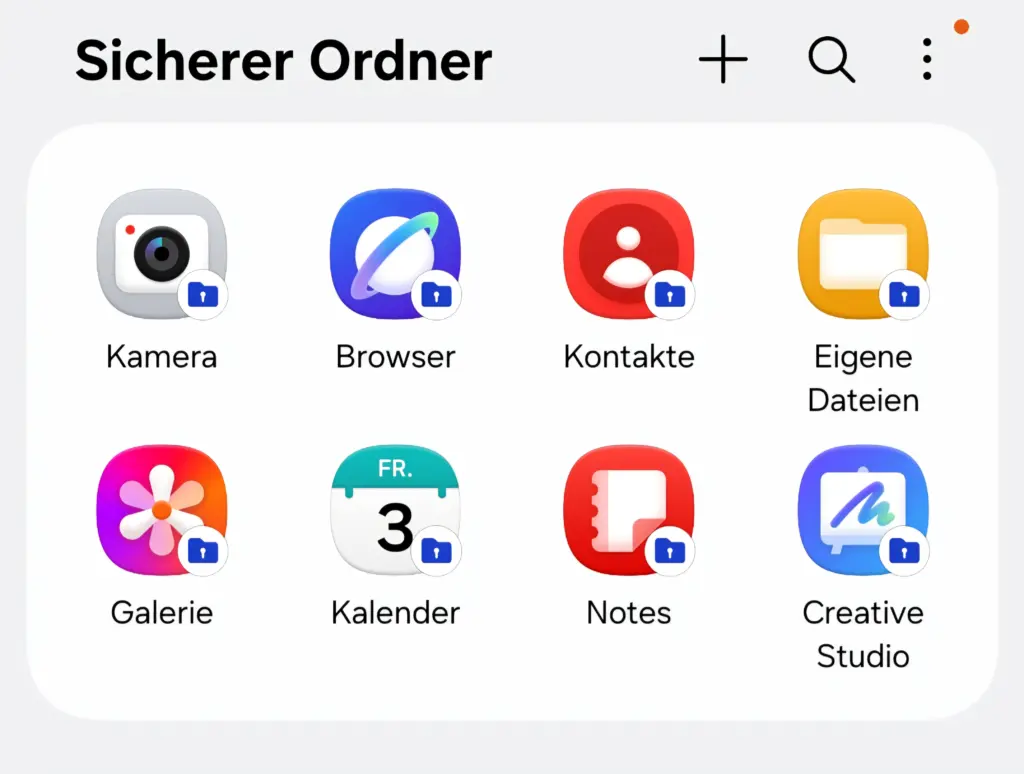Launch the Galerie flower app icon
Image resolution: width=1024 pixels, height=774 pixels.
[162, 509]
